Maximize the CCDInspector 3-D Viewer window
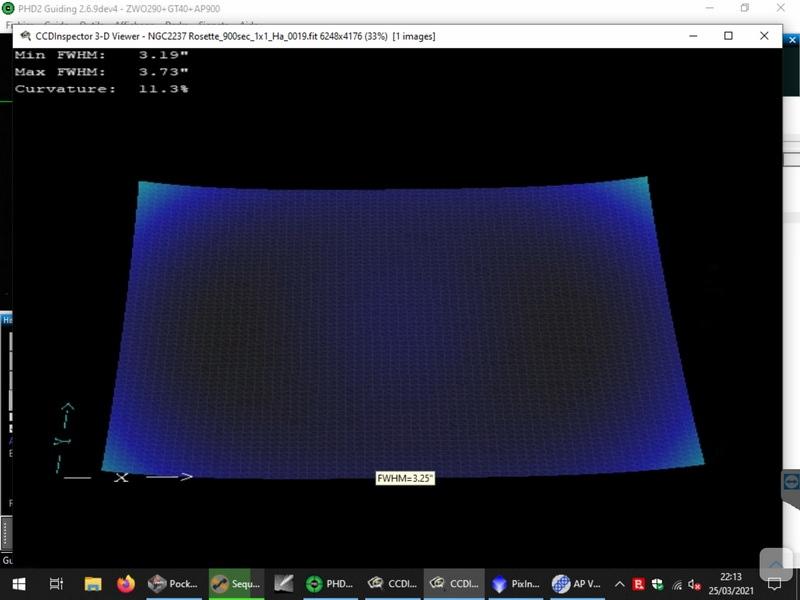The width and height of the screenshot is (800, 600). coord(729,36)
